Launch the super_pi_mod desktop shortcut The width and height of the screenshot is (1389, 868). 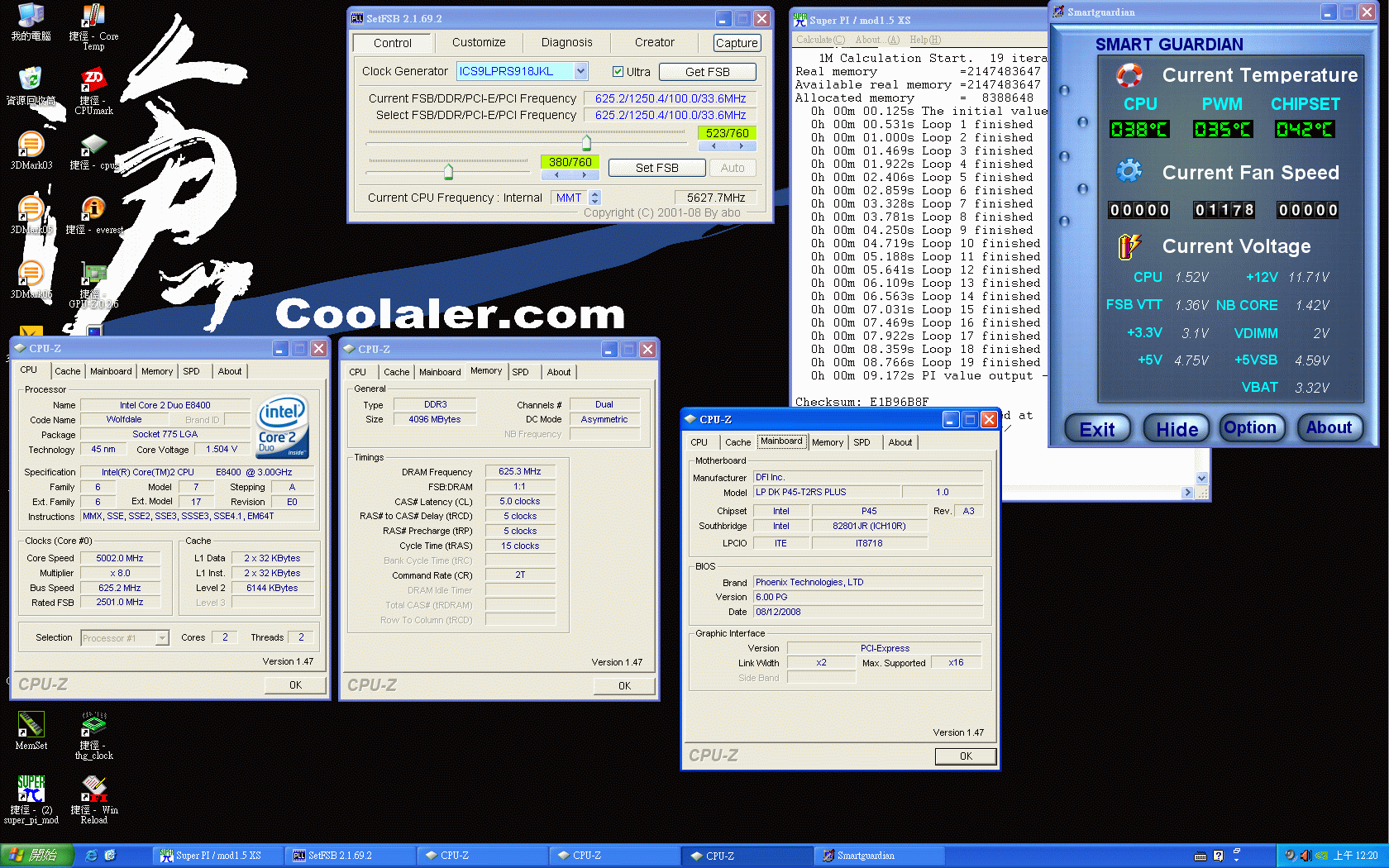(31, 799)
